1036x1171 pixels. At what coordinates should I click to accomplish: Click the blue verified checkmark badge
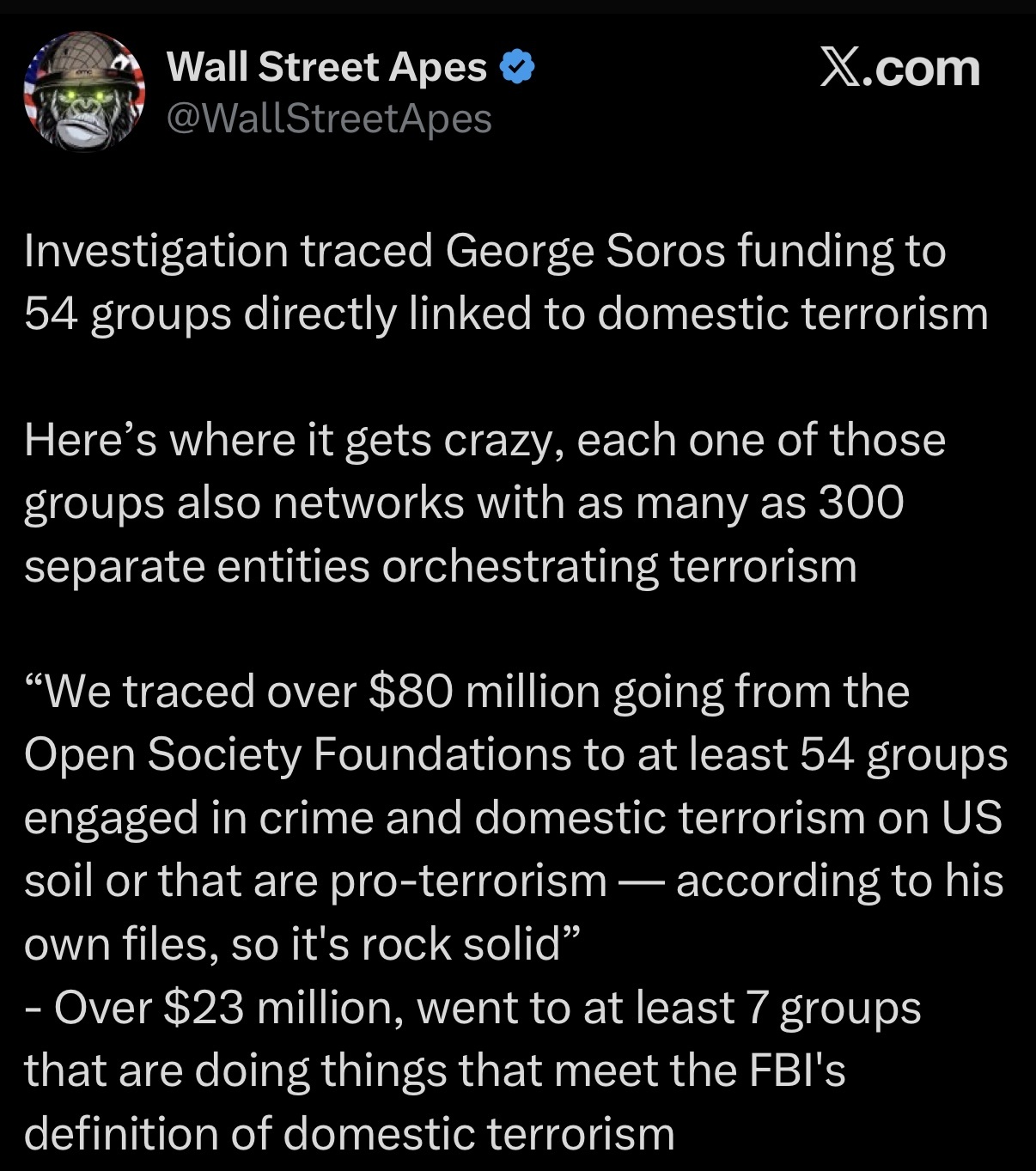click(517, 67)
